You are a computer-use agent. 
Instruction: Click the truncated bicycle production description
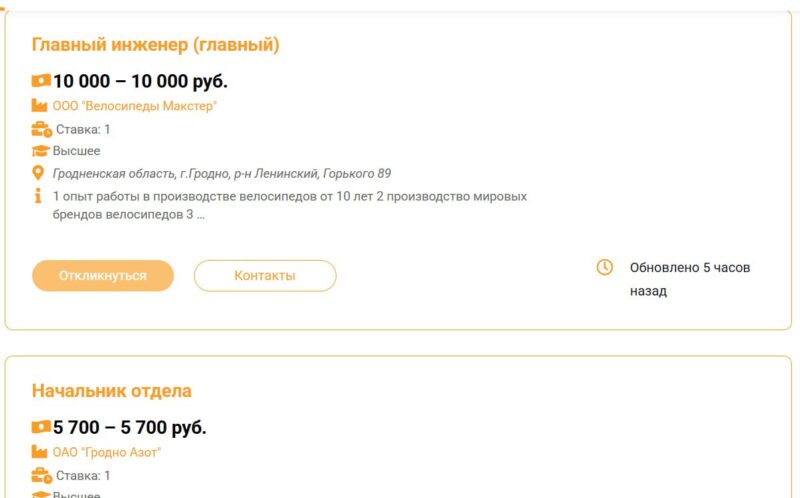(289, 205)
